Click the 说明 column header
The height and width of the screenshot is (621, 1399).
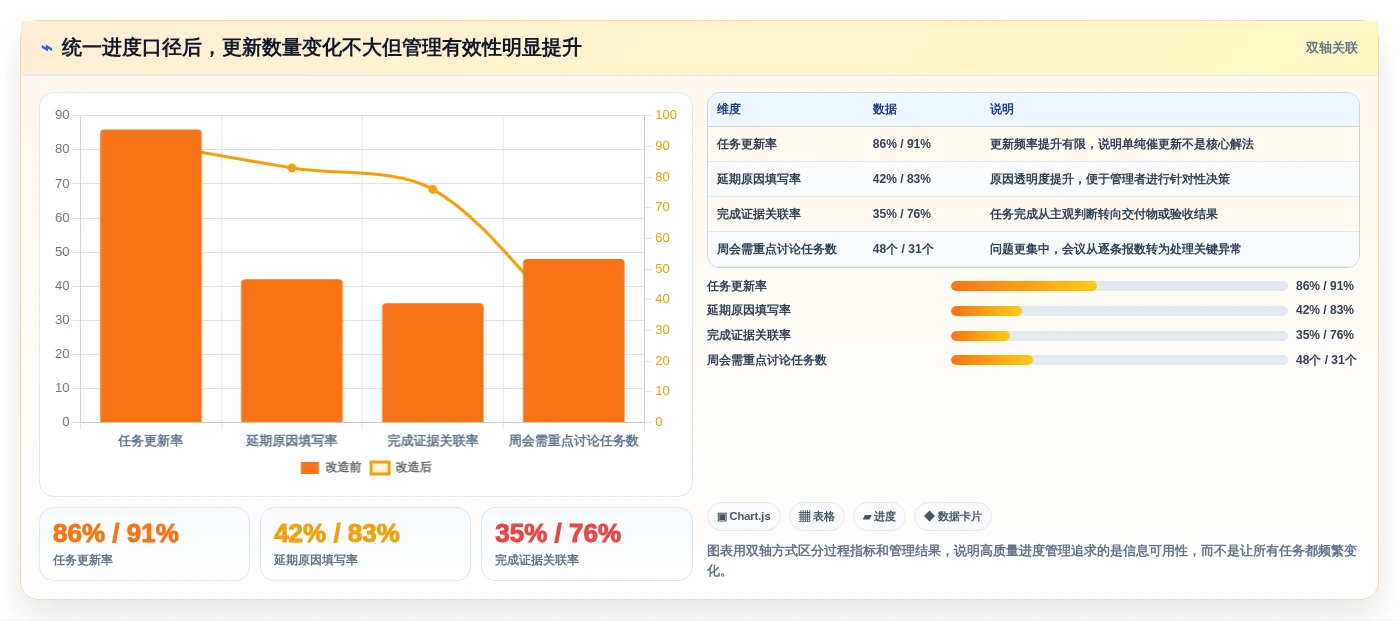1002,110
